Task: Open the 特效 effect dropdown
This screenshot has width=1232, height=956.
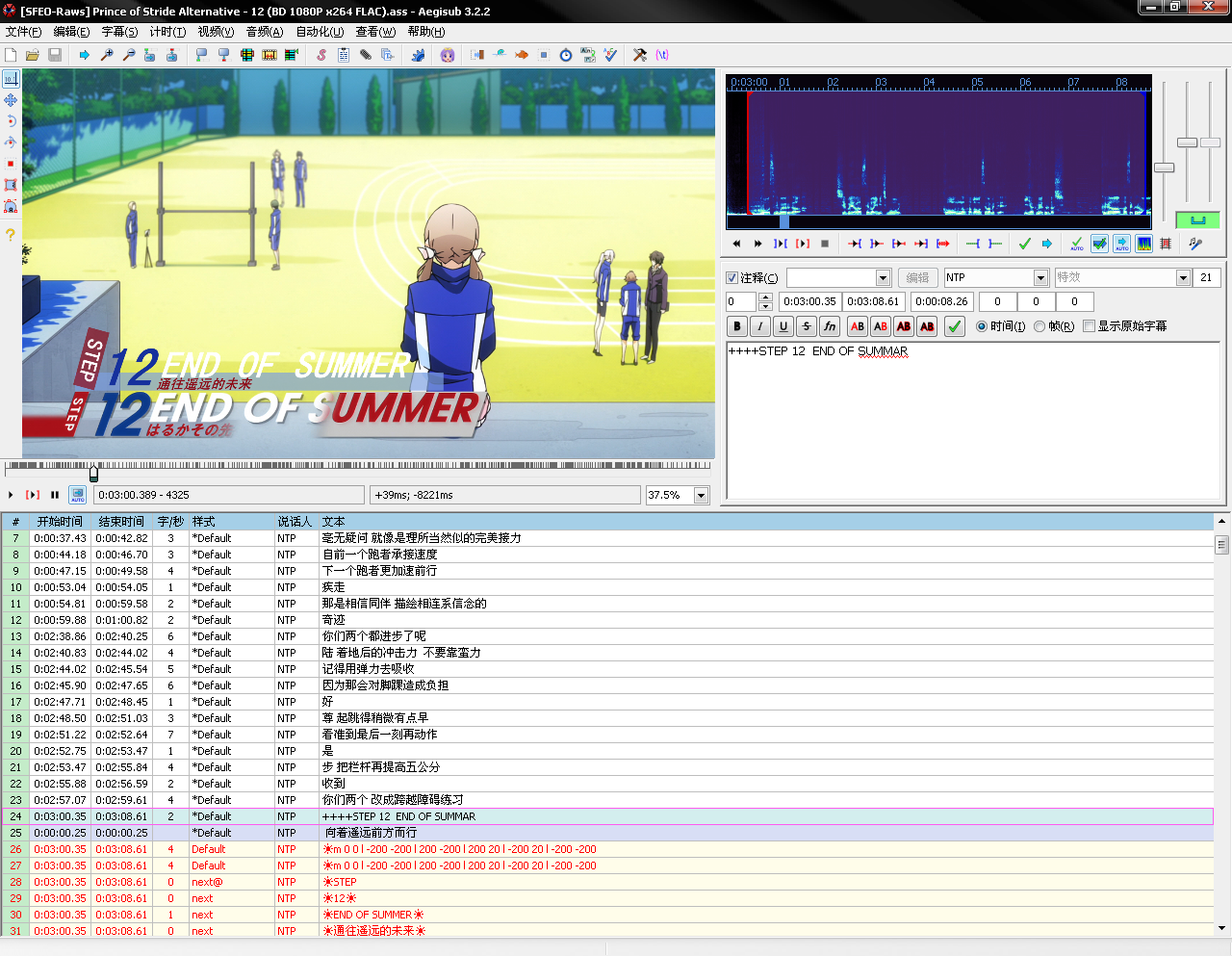Action: point(1184,277)
